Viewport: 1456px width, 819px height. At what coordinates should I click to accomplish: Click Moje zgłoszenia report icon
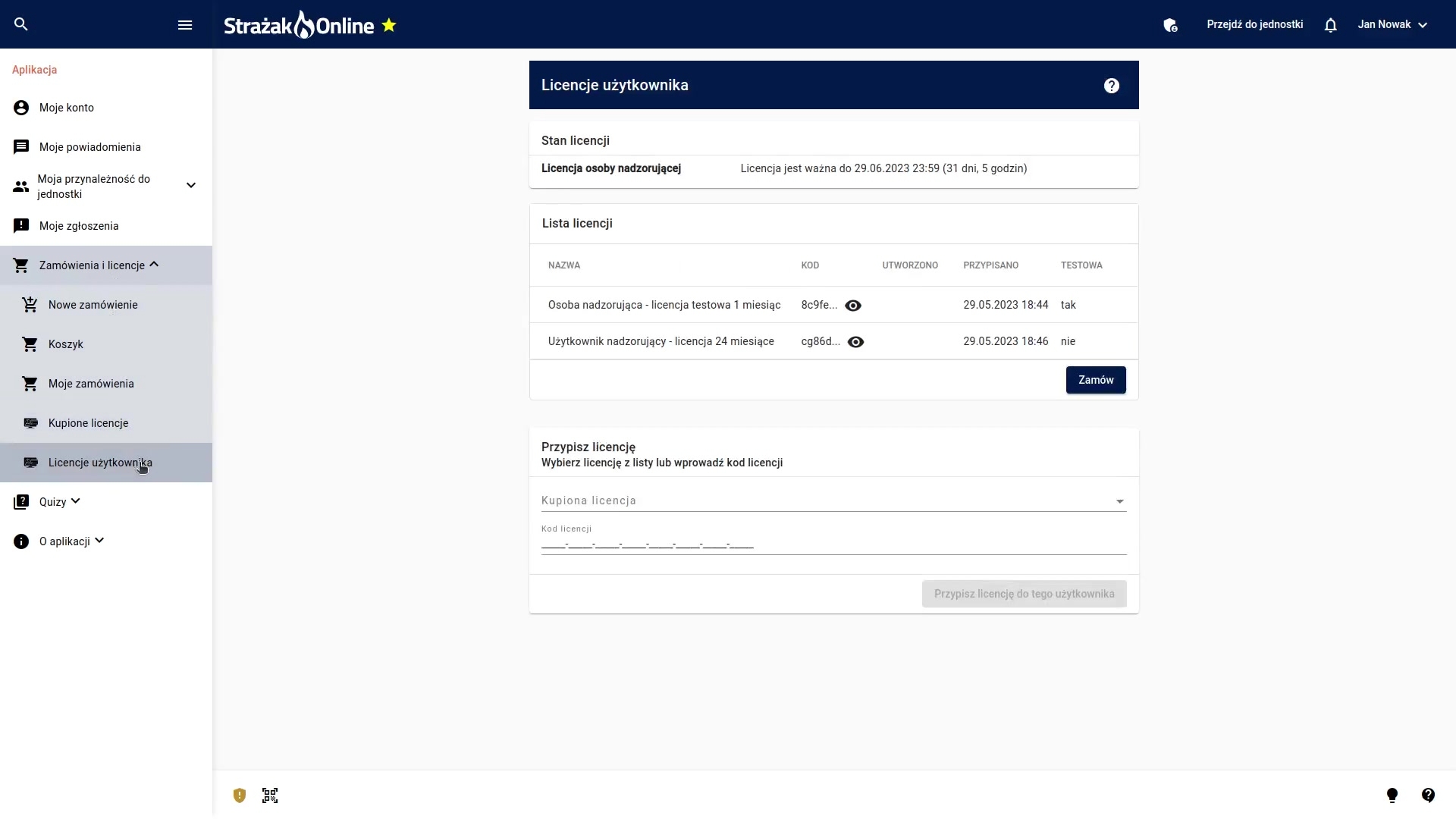[21, 226]
